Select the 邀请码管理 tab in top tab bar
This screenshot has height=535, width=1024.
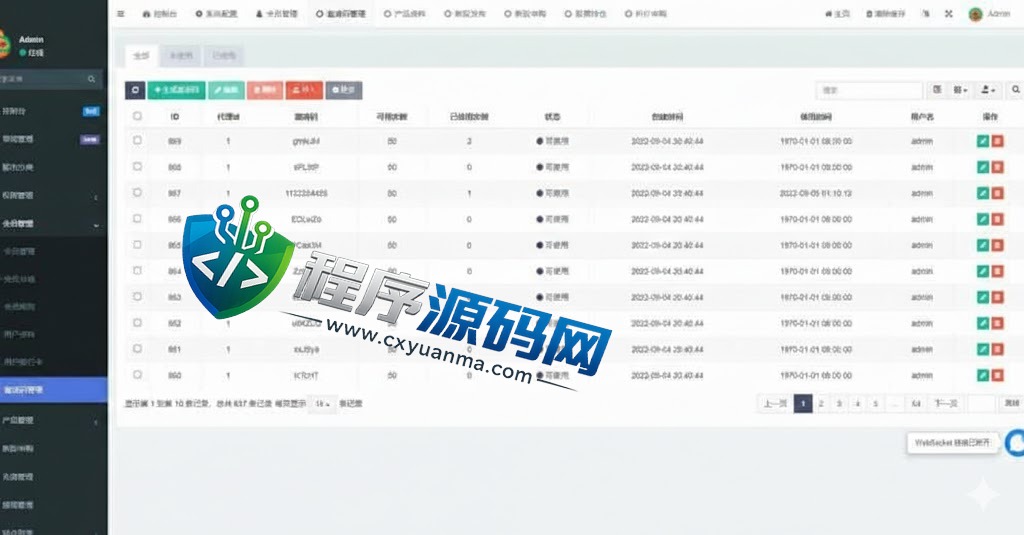[341, 14]
